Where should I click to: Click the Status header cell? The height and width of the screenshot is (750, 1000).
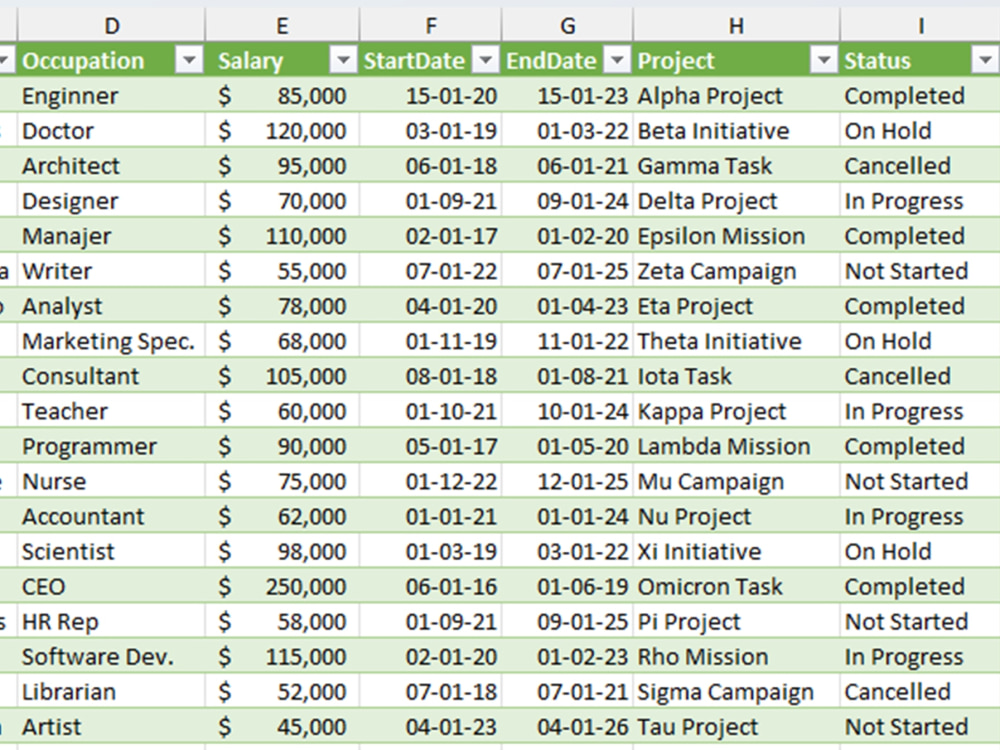pos(920,61)
